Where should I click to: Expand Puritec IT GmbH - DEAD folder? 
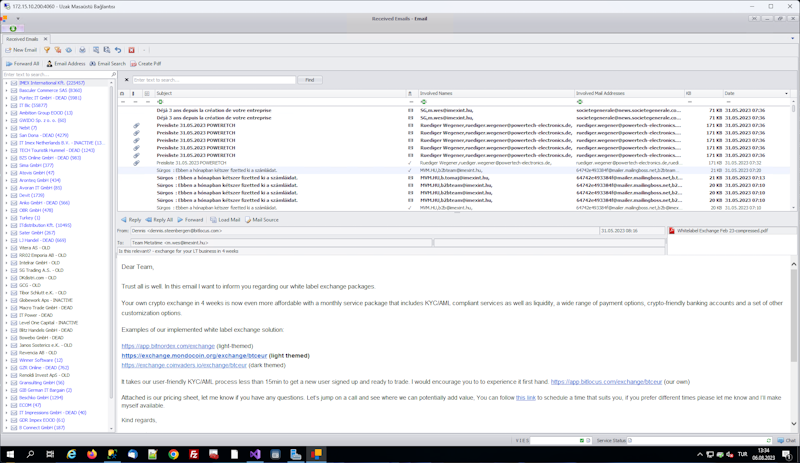[7, 98]
